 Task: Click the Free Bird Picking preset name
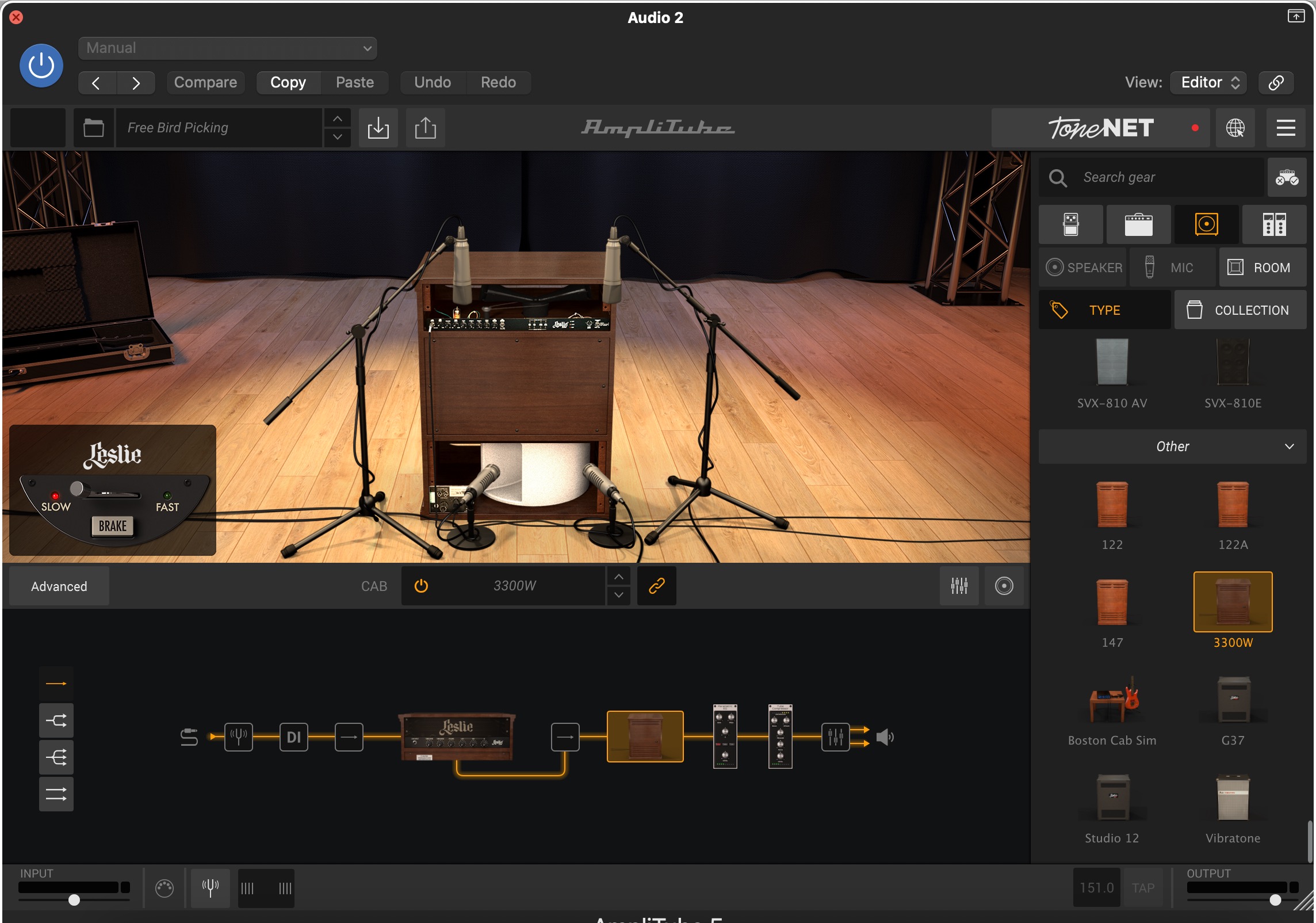coord(219,128)
